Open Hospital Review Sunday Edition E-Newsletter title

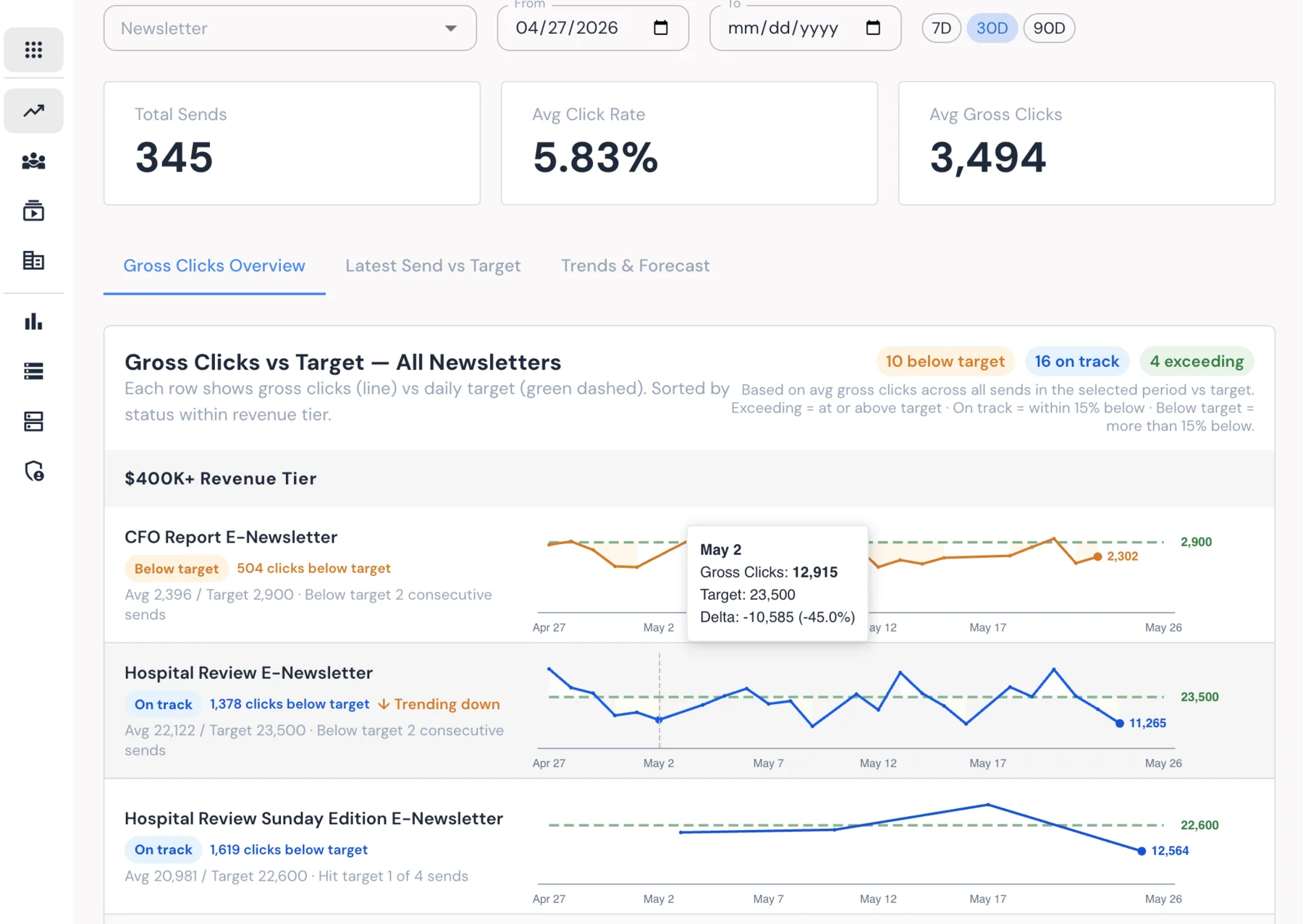click(x=313, y=818)
